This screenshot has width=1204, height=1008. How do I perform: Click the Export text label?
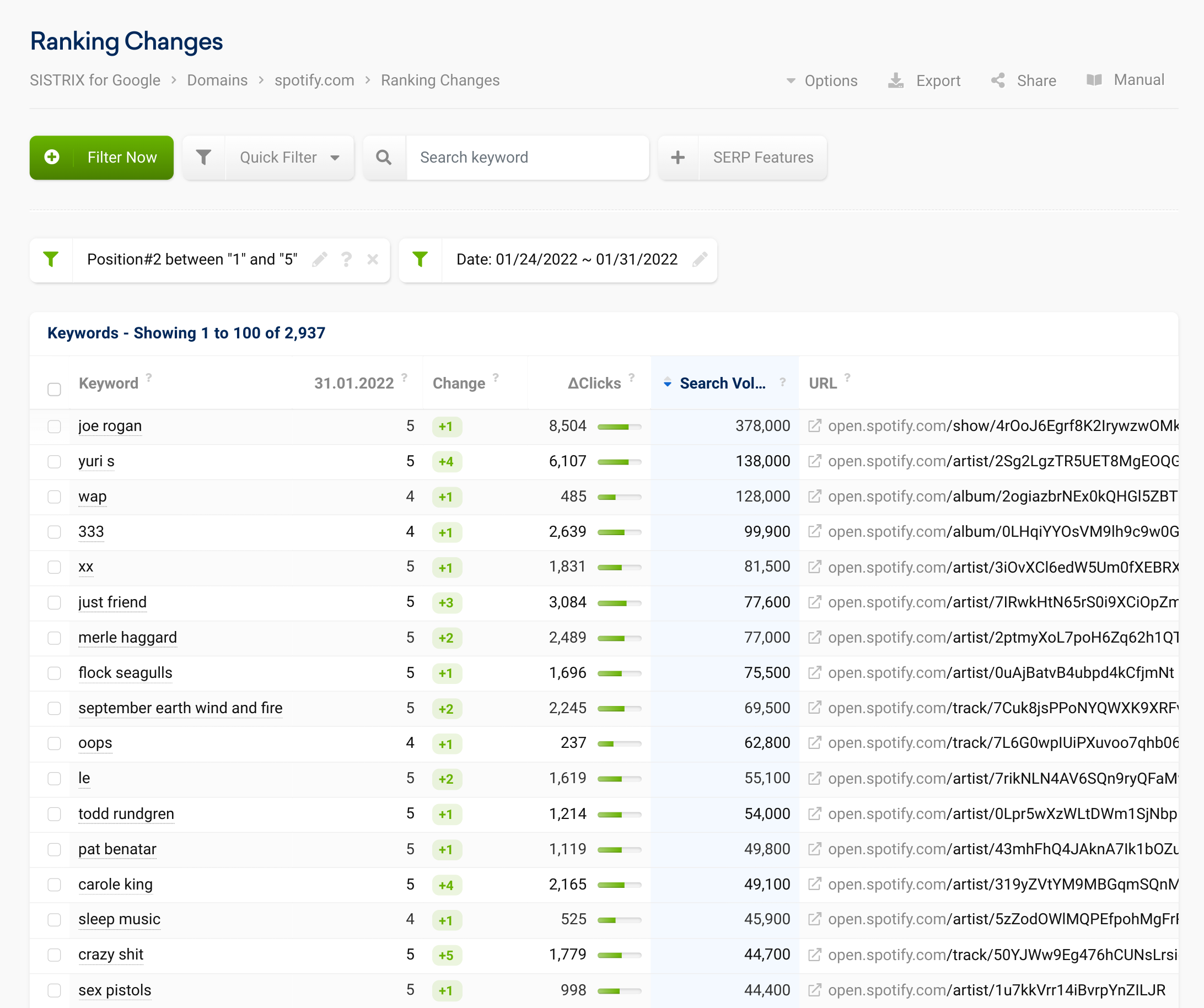point(938,81)
